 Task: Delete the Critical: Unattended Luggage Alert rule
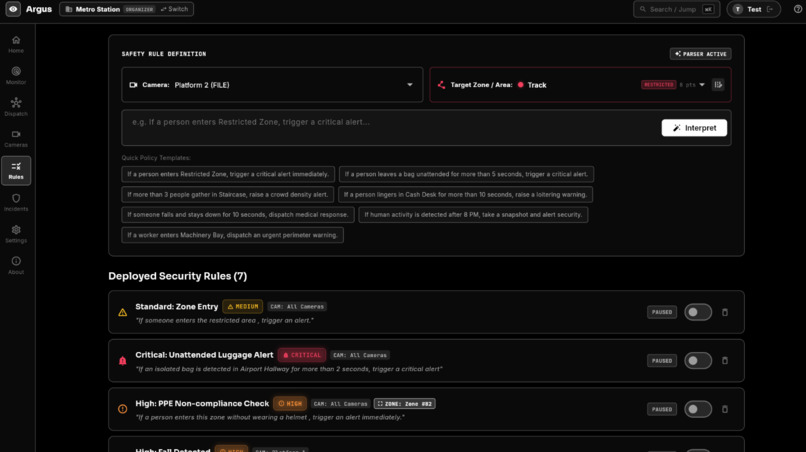coord(725,360)
